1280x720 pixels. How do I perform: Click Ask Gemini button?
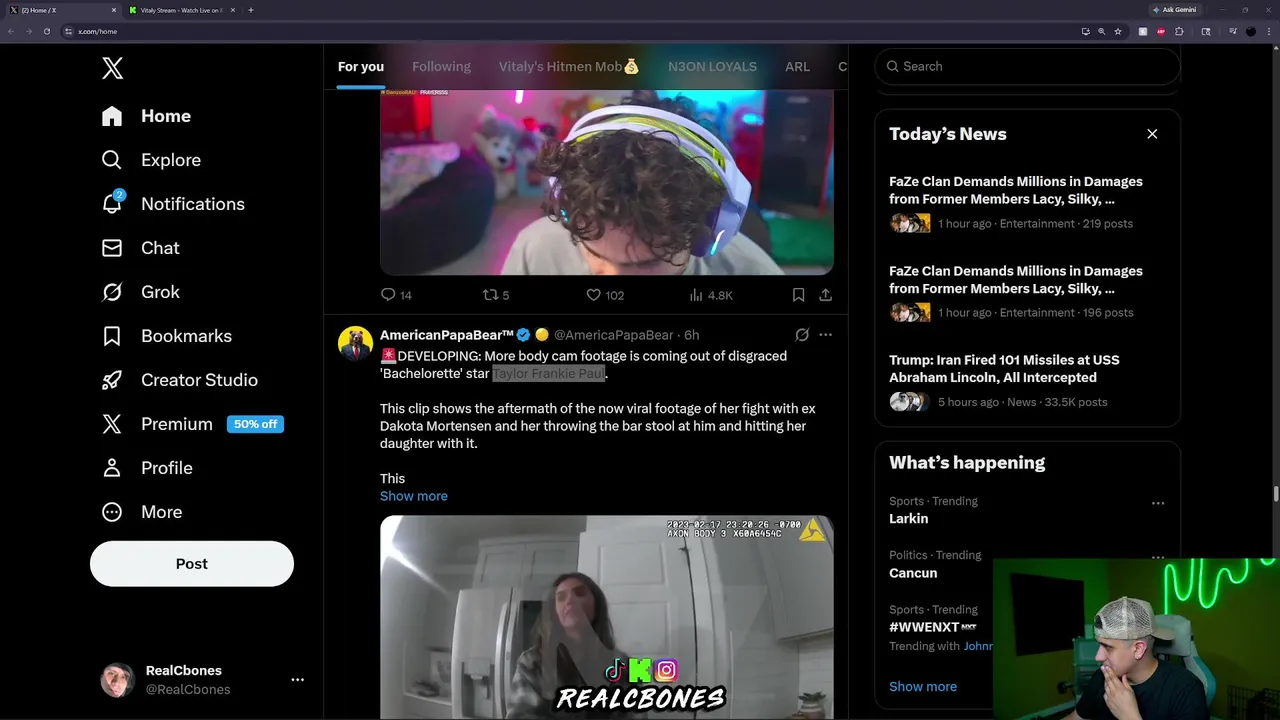tap(1174, 10)
